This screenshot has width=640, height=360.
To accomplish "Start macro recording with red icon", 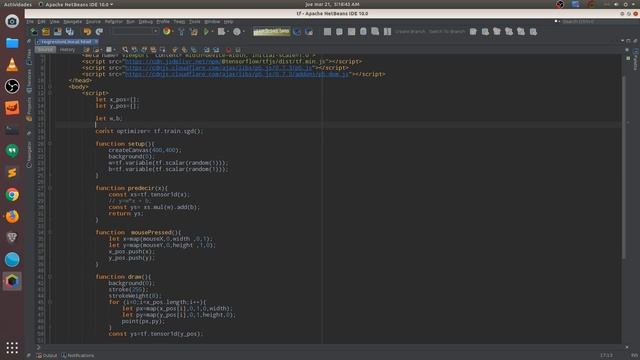I will 229,50.
